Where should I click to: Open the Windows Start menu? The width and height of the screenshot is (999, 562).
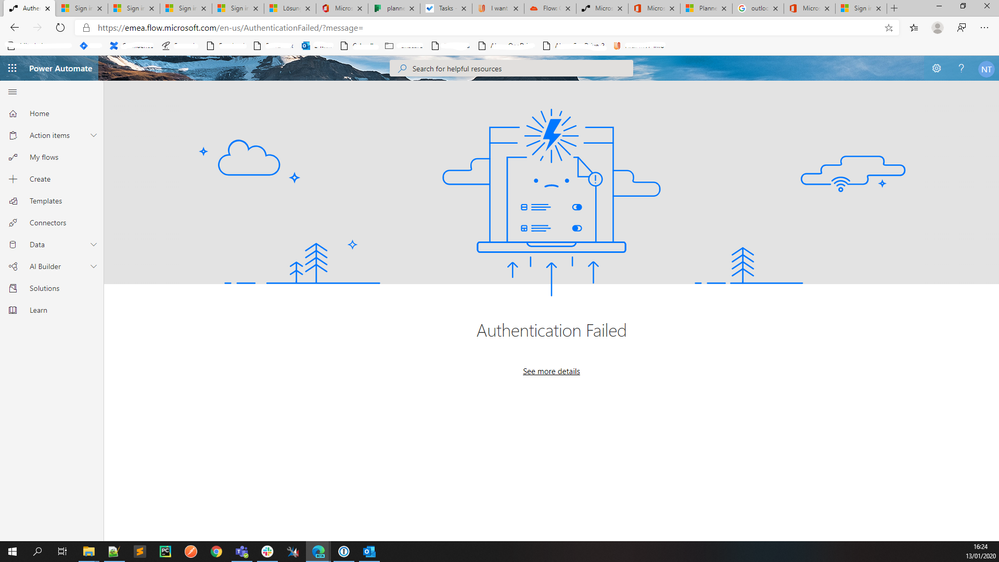click(12, 552)
